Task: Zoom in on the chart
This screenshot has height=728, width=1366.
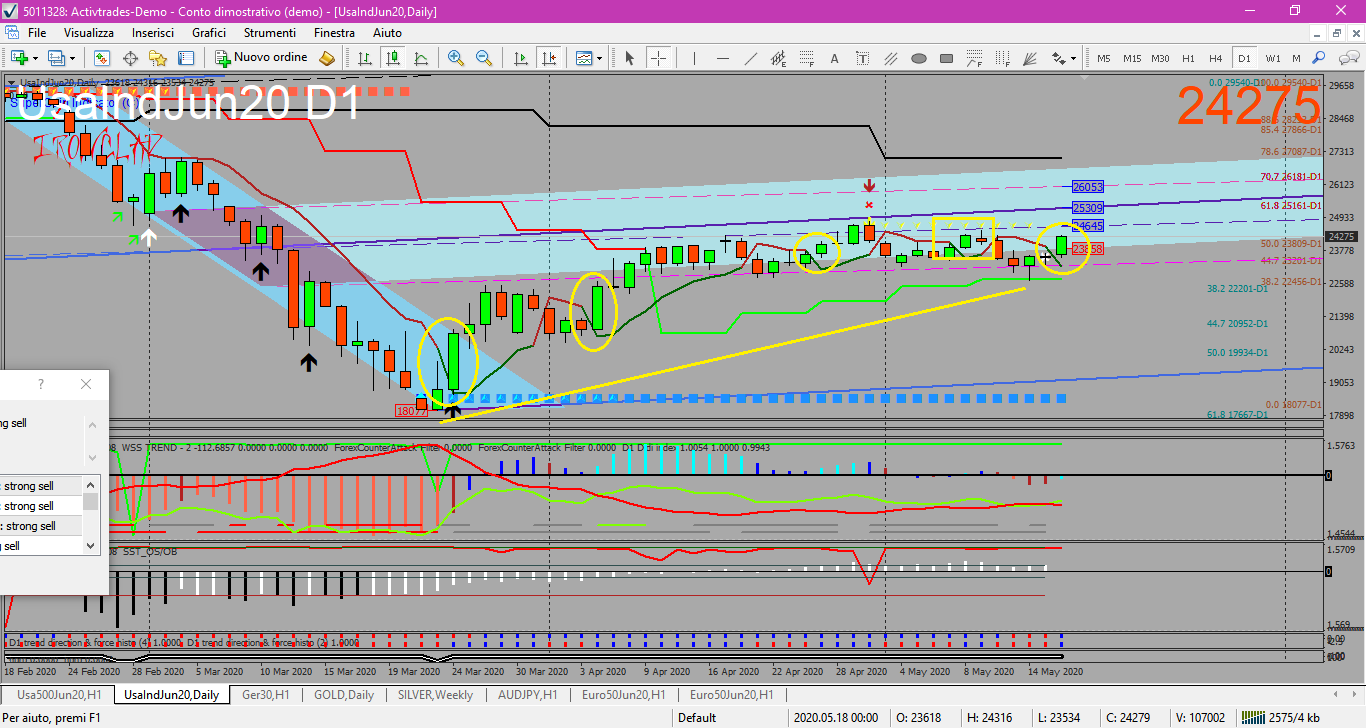Action: pyautogui.click(x=456, y=58)
